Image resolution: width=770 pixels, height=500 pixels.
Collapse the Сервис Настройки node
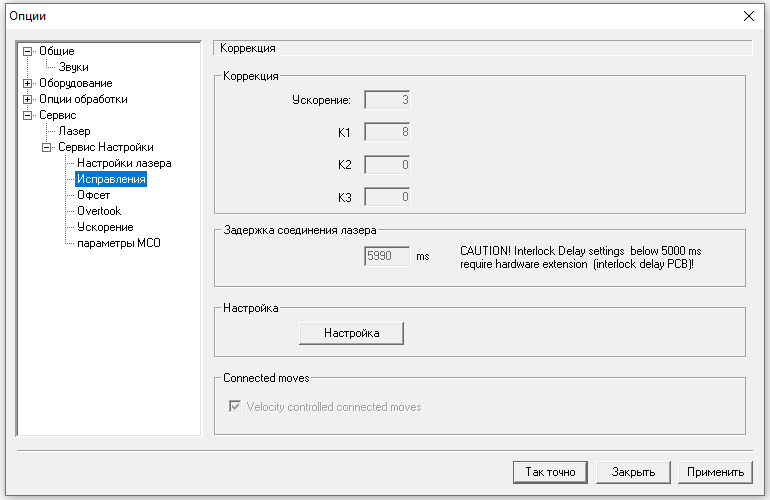click(x=47, y=148)
